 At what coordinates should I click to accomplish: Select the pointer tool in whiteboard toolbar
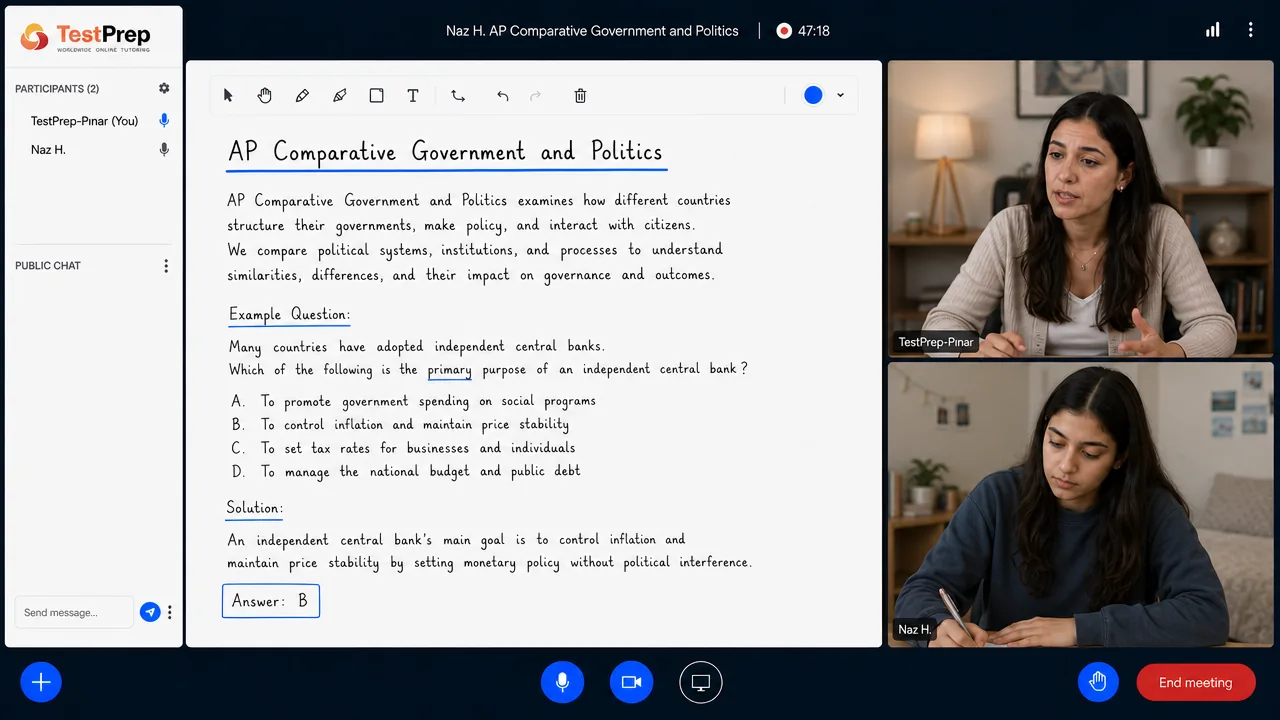pos(228,96)
